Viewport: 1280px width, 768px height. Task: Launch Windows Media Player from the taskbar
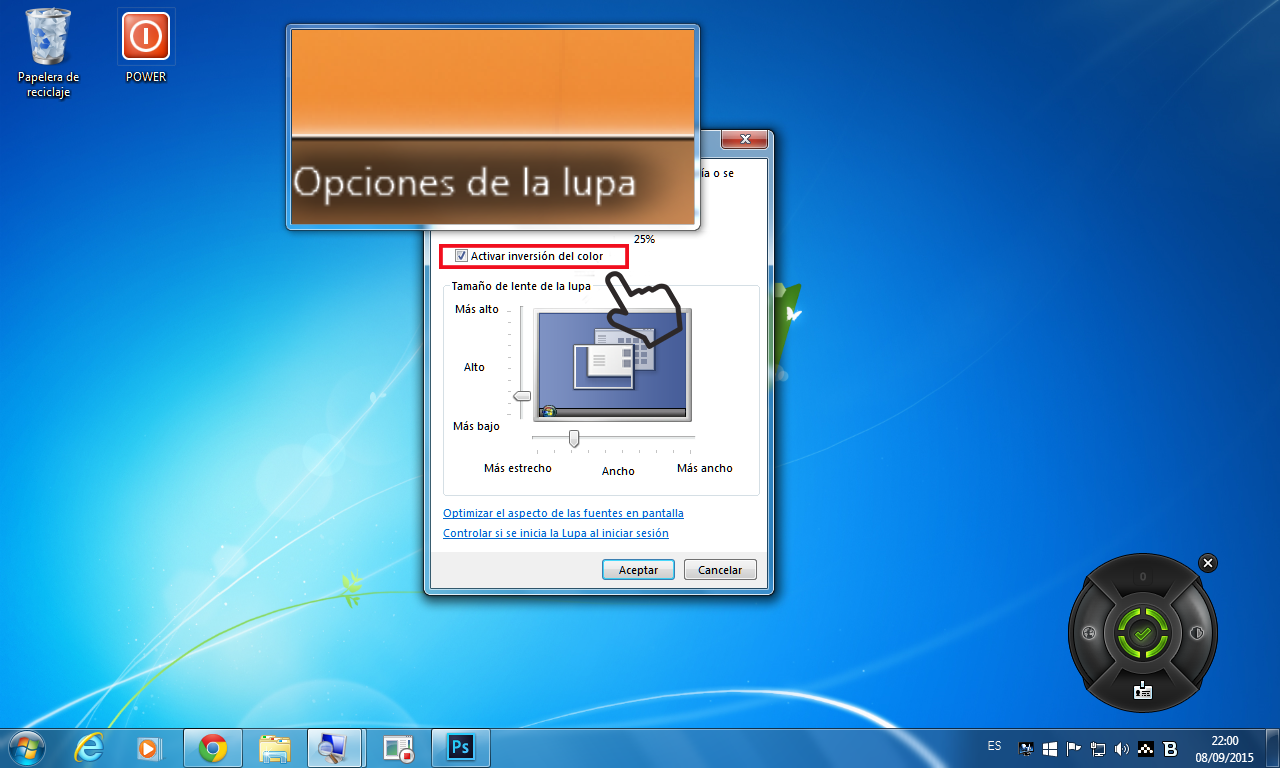150,747
